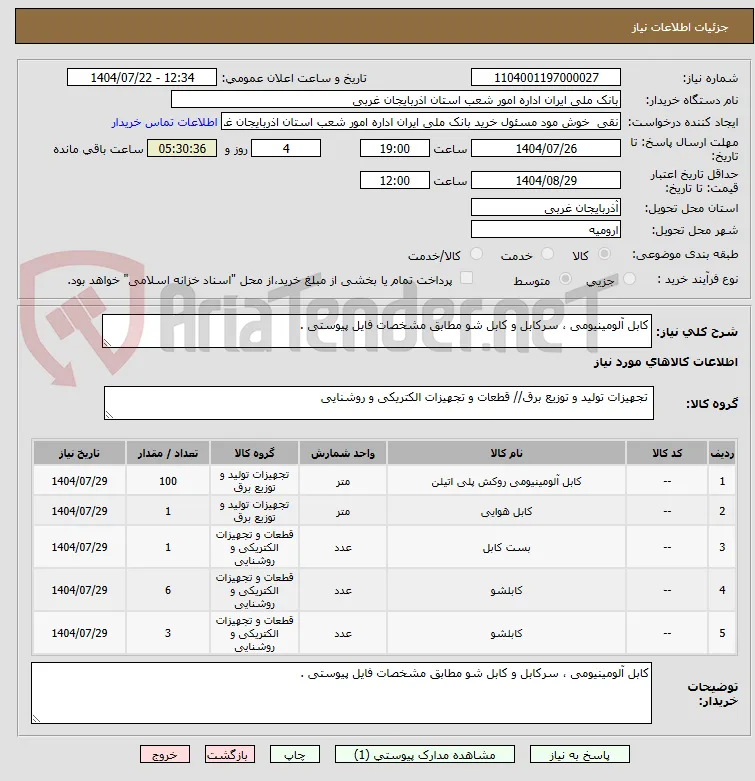Viewport: 755px width, 781px height.
Task: Click the deadline hour field 19:00
Action: click(394, 148)
